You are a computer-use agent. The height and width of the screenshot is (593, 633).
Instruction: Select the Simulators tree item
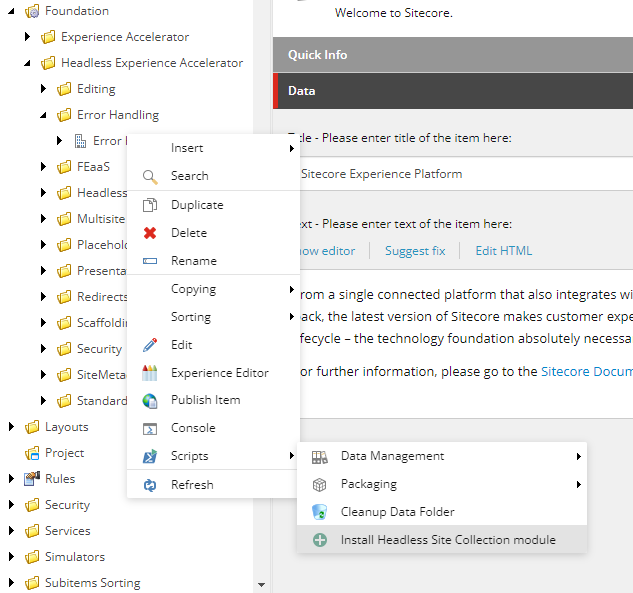[75, 557]
